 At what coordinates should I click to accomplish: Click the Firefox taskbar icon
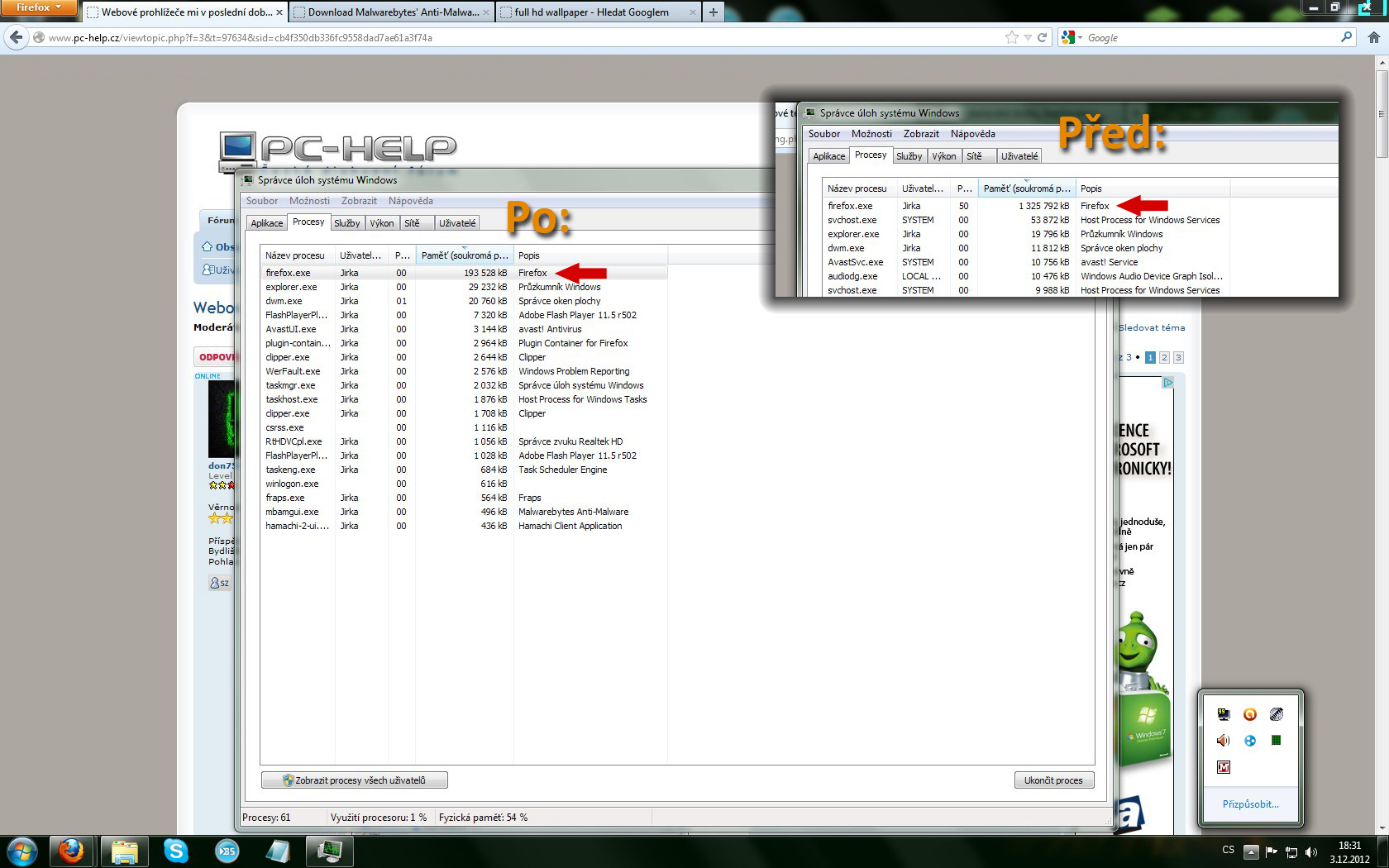(x=72, y=851)
